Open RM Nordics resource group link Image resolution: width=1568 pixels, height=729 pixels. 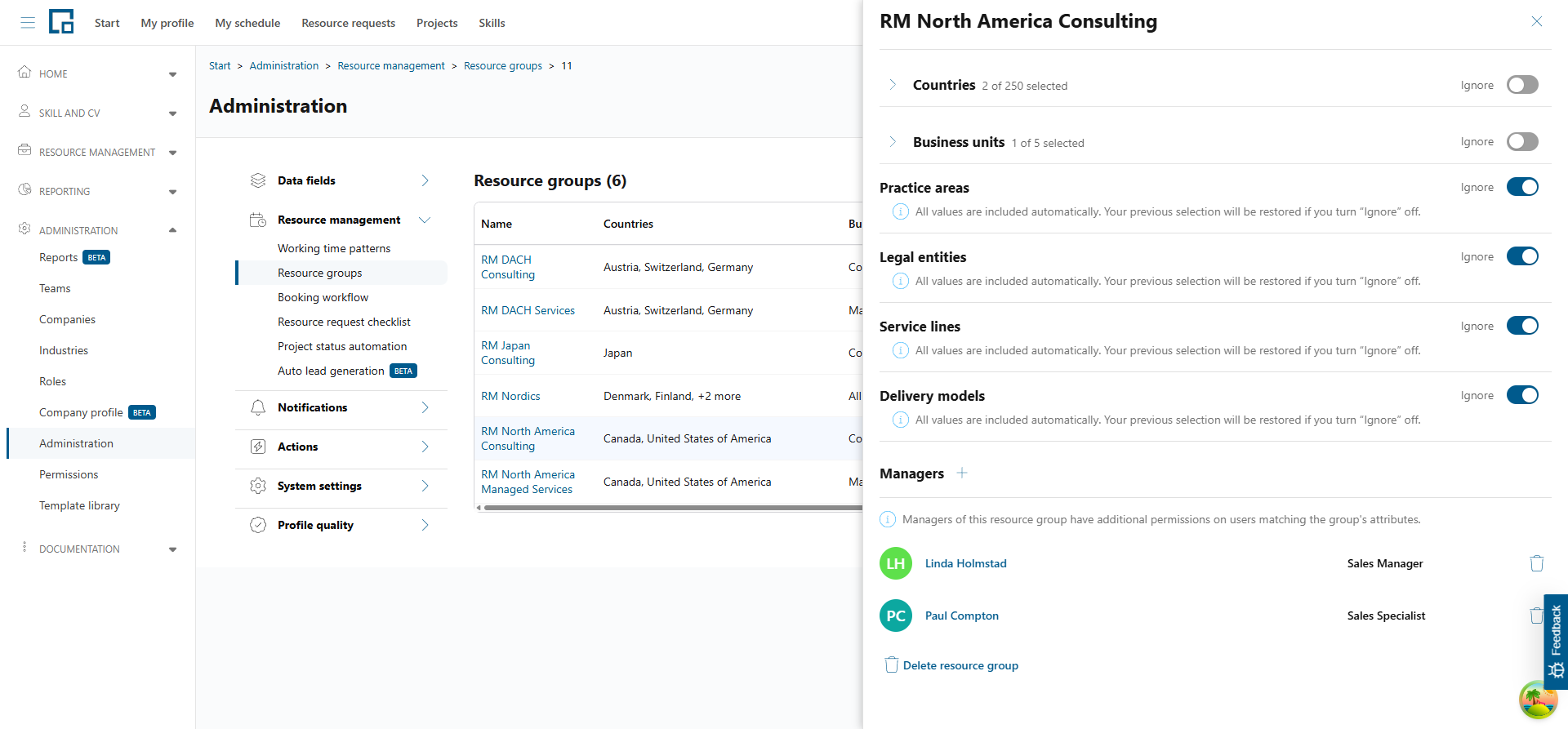510,396
